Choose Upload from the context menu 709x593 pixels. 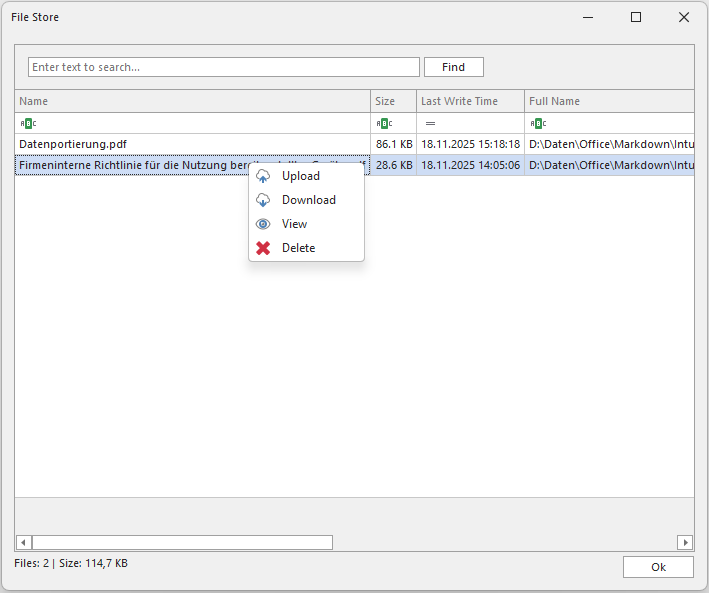(x=306, y=176)
